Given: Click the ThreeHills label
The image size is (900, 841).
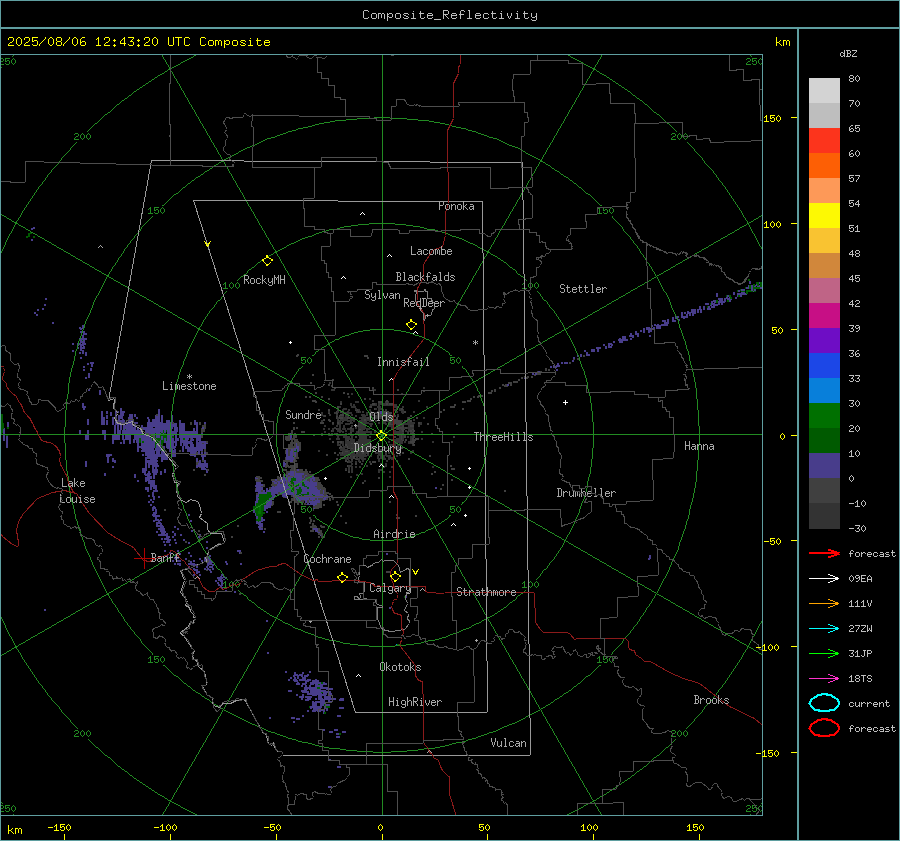Looking at the screenshot, I should pos(503,437).
